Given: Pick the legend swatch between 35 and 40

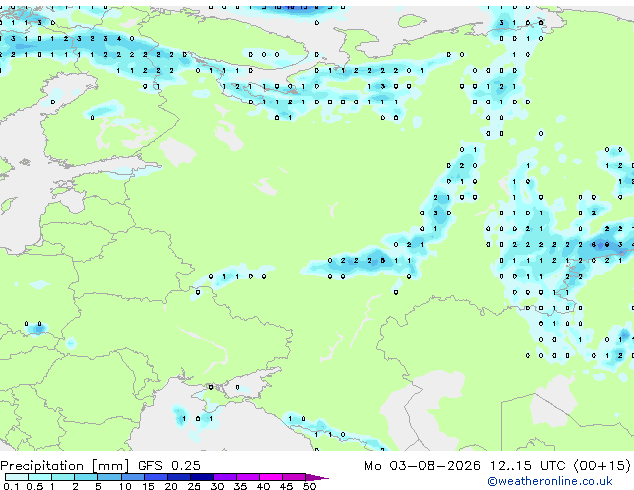Looking at the screenshot, I should [x=248, y=477].
